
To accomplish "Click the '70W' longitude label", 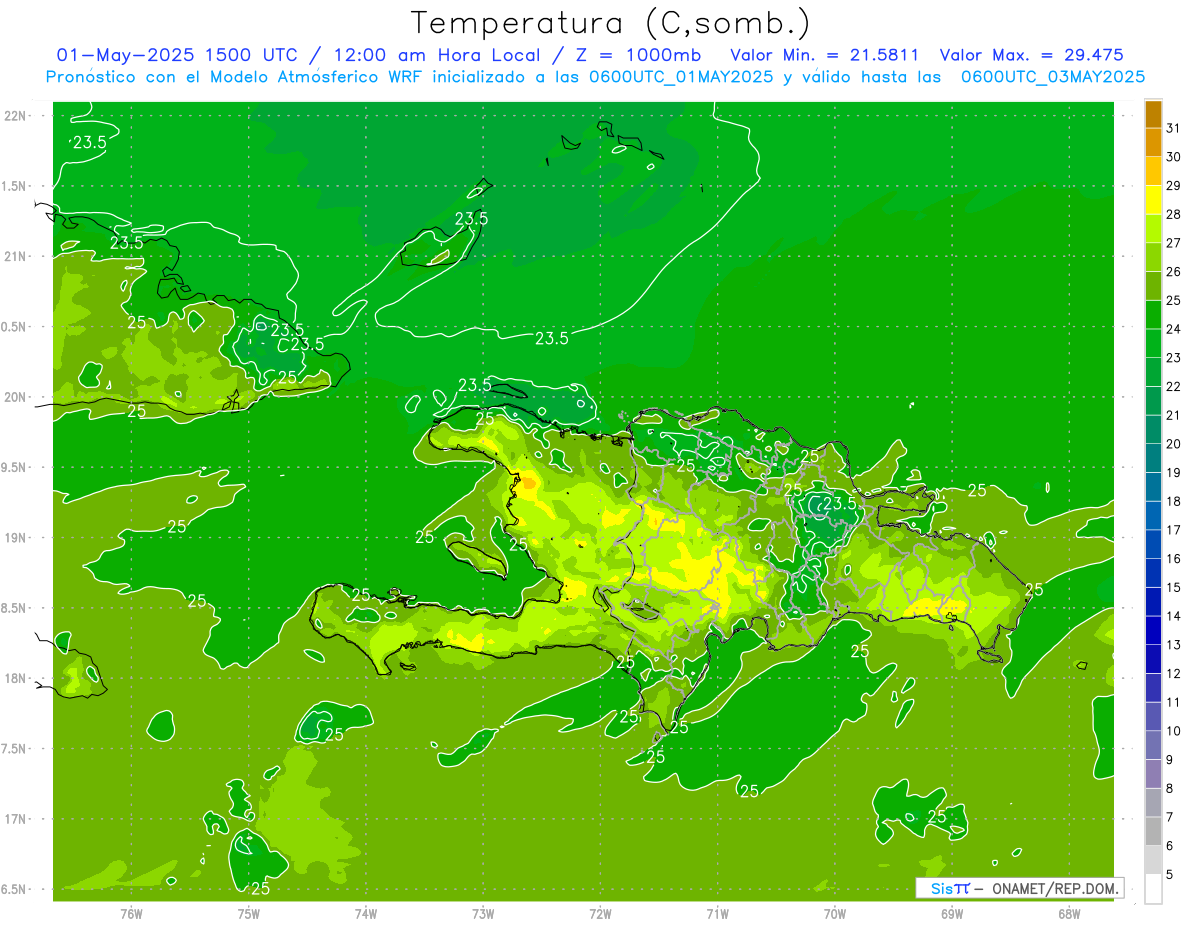I will pos(835,913).
